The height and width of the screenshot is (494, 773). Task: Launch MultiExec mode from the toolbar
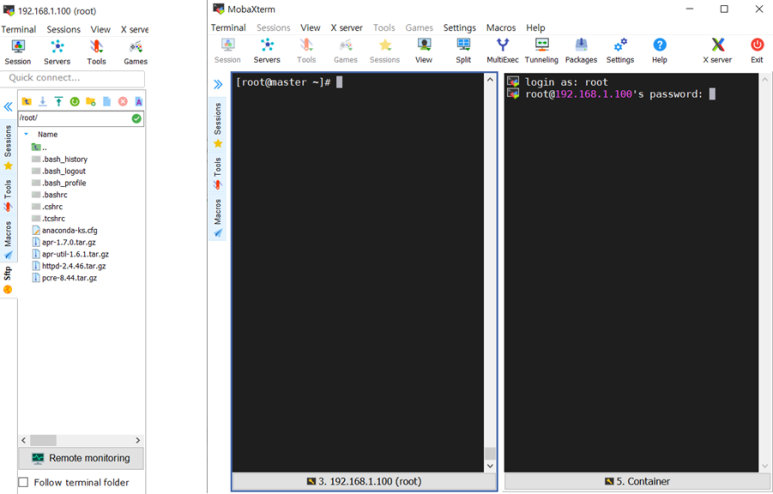point(502,51)
